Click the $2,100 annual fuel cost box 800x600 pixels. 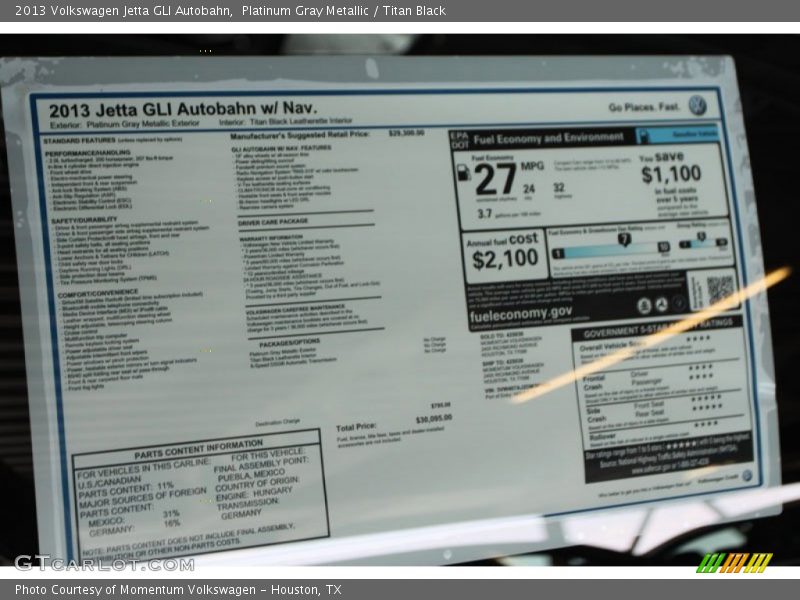[x=504, y=256]
